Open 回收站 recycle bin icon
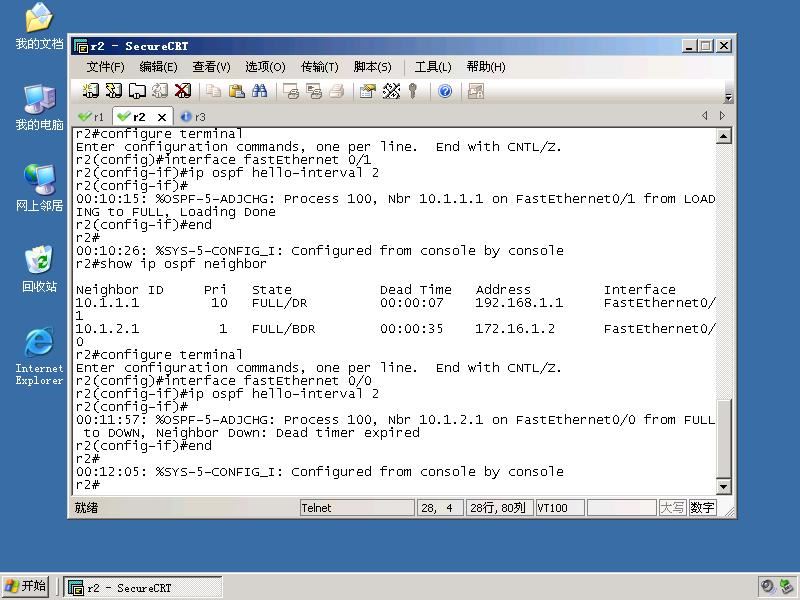This screenshot has width=800, height=600. point(39,269)
